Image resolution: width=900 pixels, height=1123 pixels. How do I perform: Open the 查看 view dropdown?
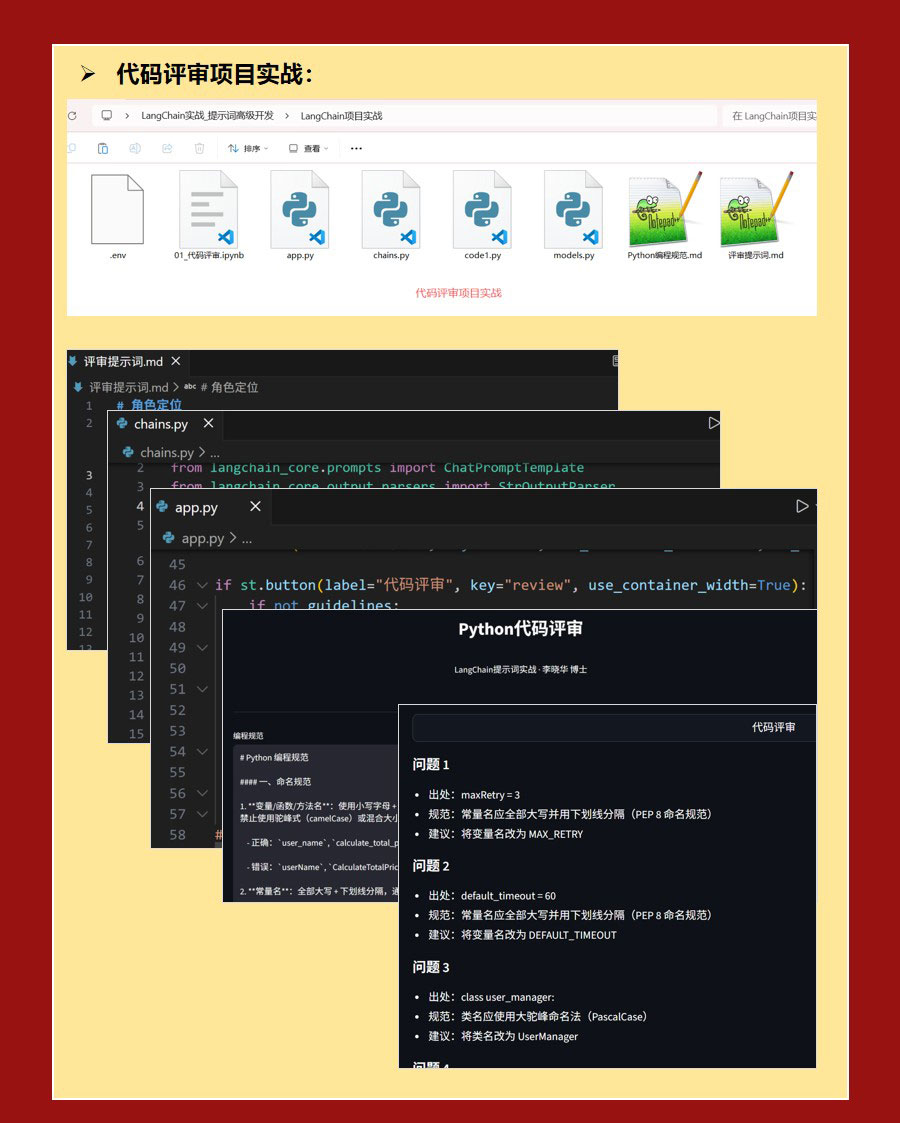pyautogui.click(x=308, y=149)
